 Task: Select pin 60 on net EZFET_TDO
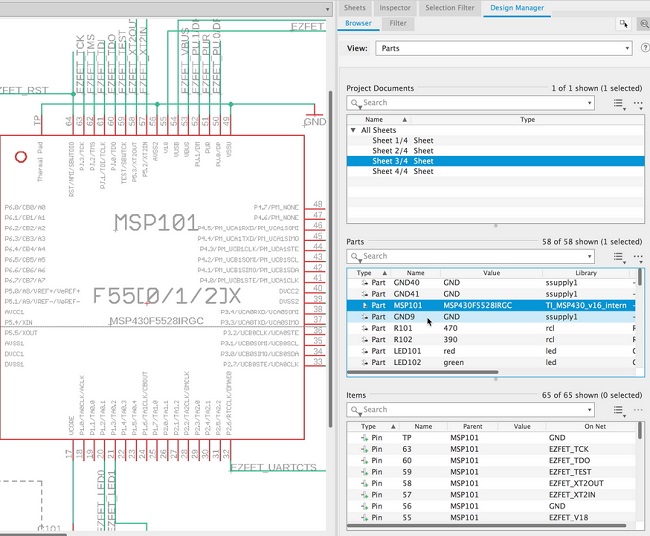(x=491, y=461)
